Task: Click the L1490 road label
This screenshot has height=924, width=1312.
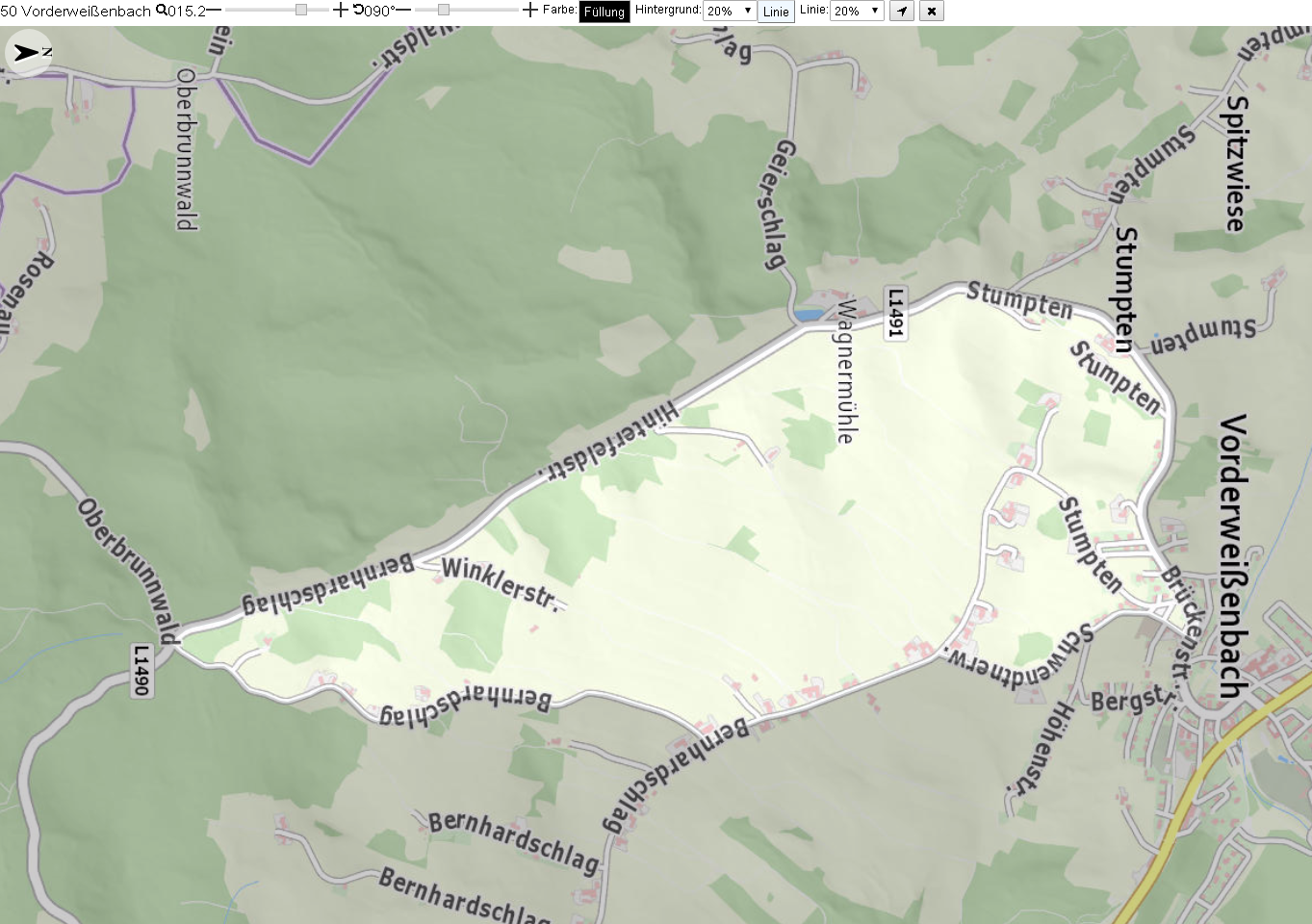Action: click(141, 669)
